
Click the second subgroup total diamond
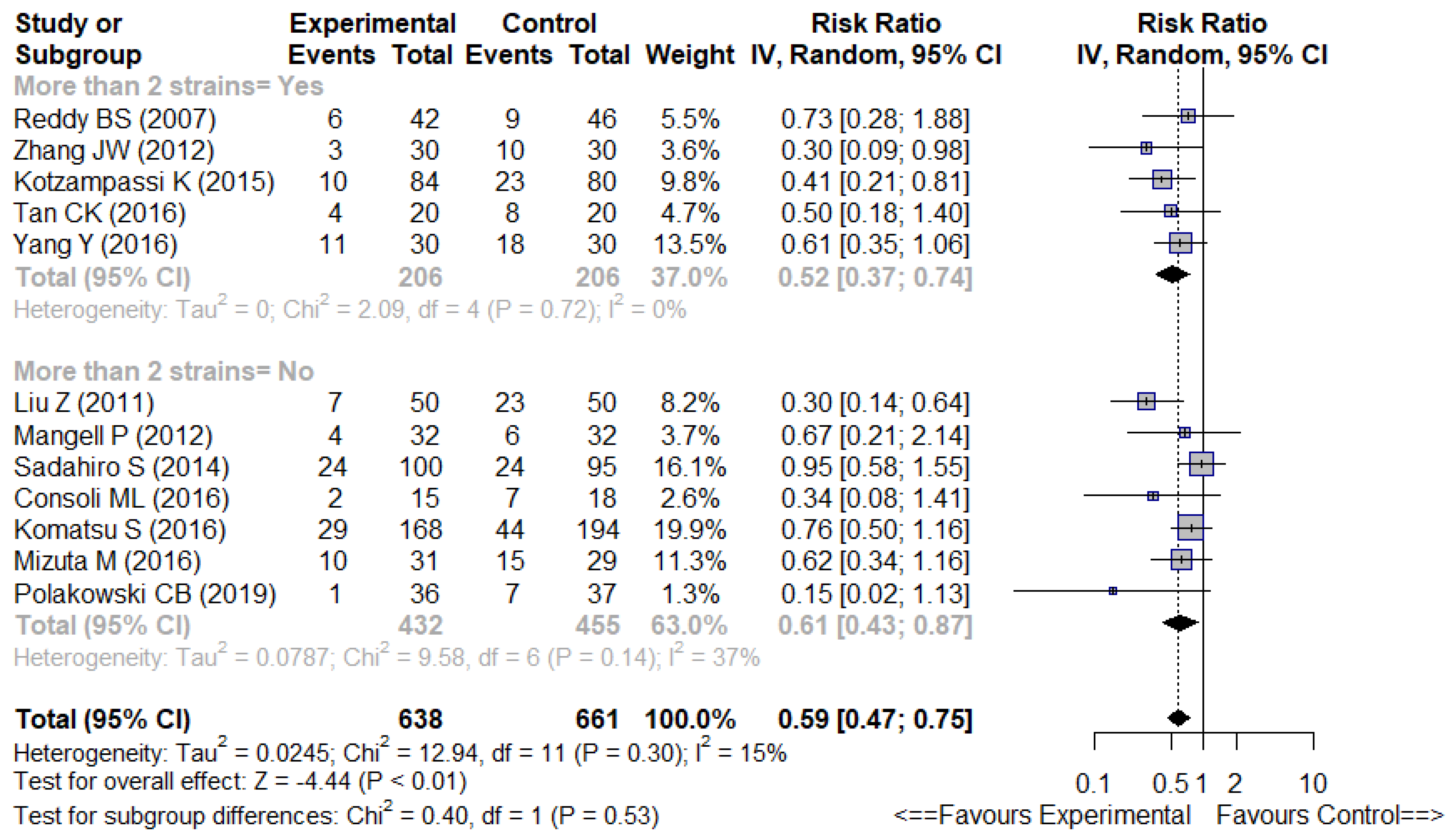[1180, 623]
